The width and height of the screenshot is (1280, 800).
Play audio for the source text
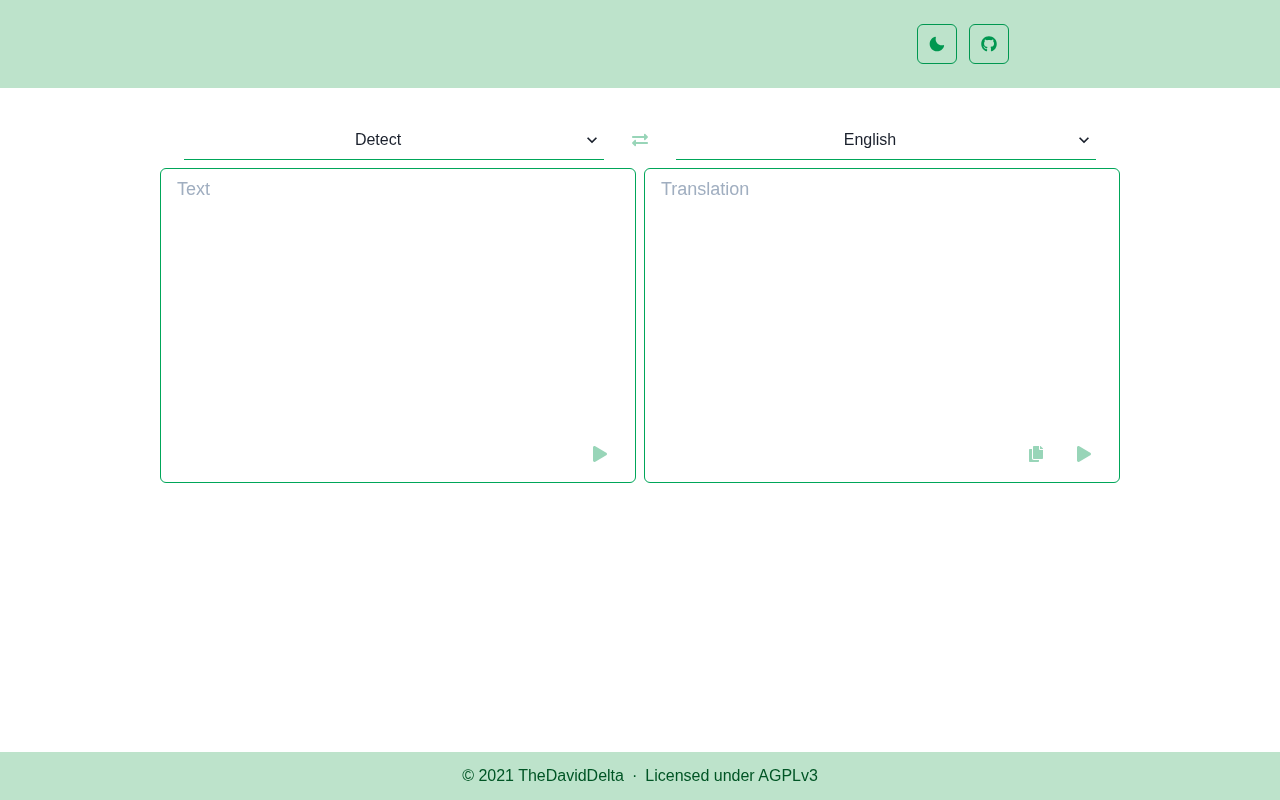tap(600, 454)
